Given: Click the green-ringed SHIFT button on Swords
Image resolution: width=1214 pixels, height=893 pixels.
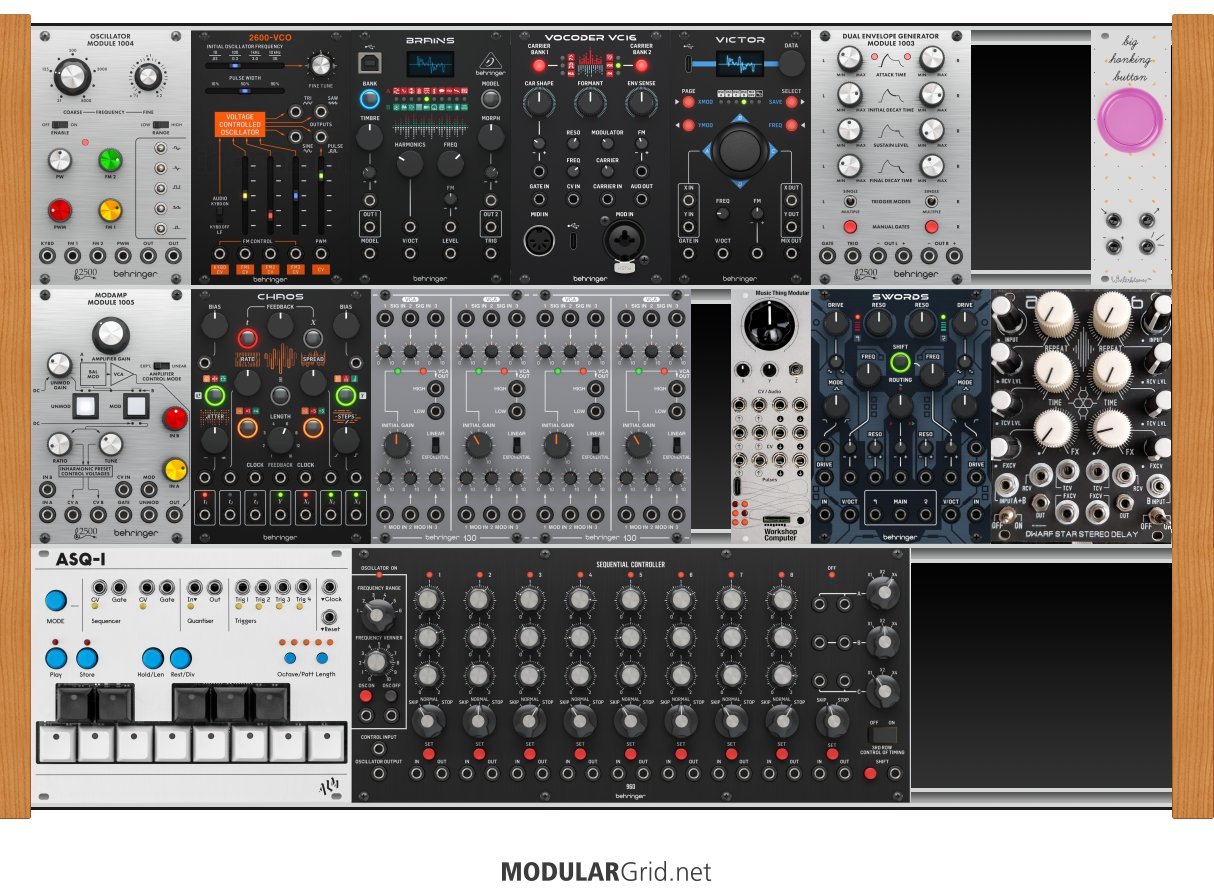Looking at the screenshot, I should pyautogui.click(x=900, y=362).
